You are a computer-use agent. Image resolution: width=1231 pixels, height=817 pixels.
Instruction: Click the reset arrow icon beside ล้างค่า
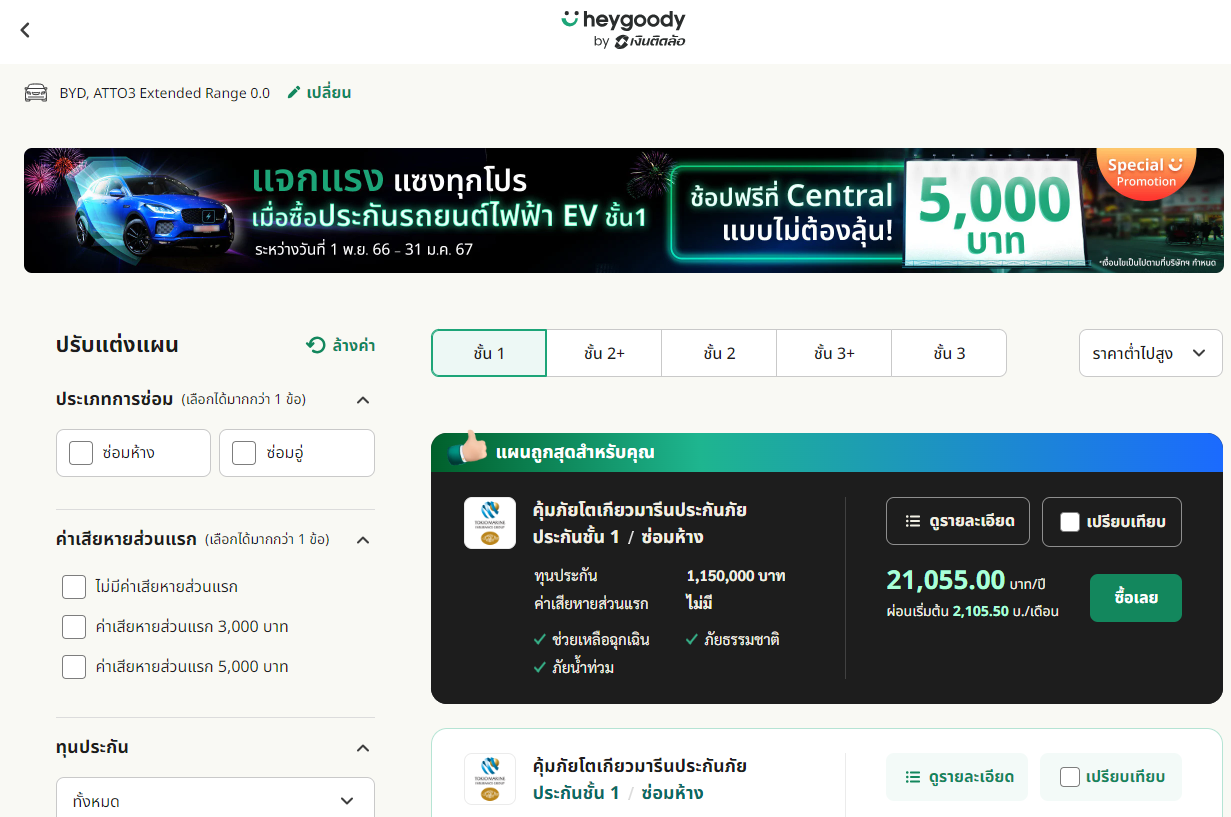pos(316,345)
